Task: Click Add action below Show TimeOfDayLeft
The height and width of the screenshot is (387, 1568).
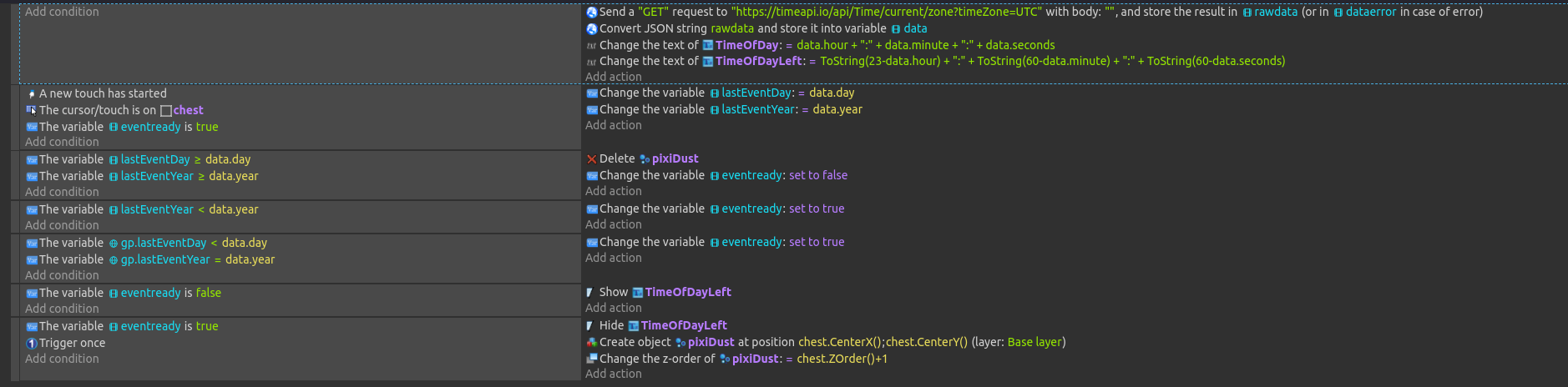Action: tap(614, 308)
